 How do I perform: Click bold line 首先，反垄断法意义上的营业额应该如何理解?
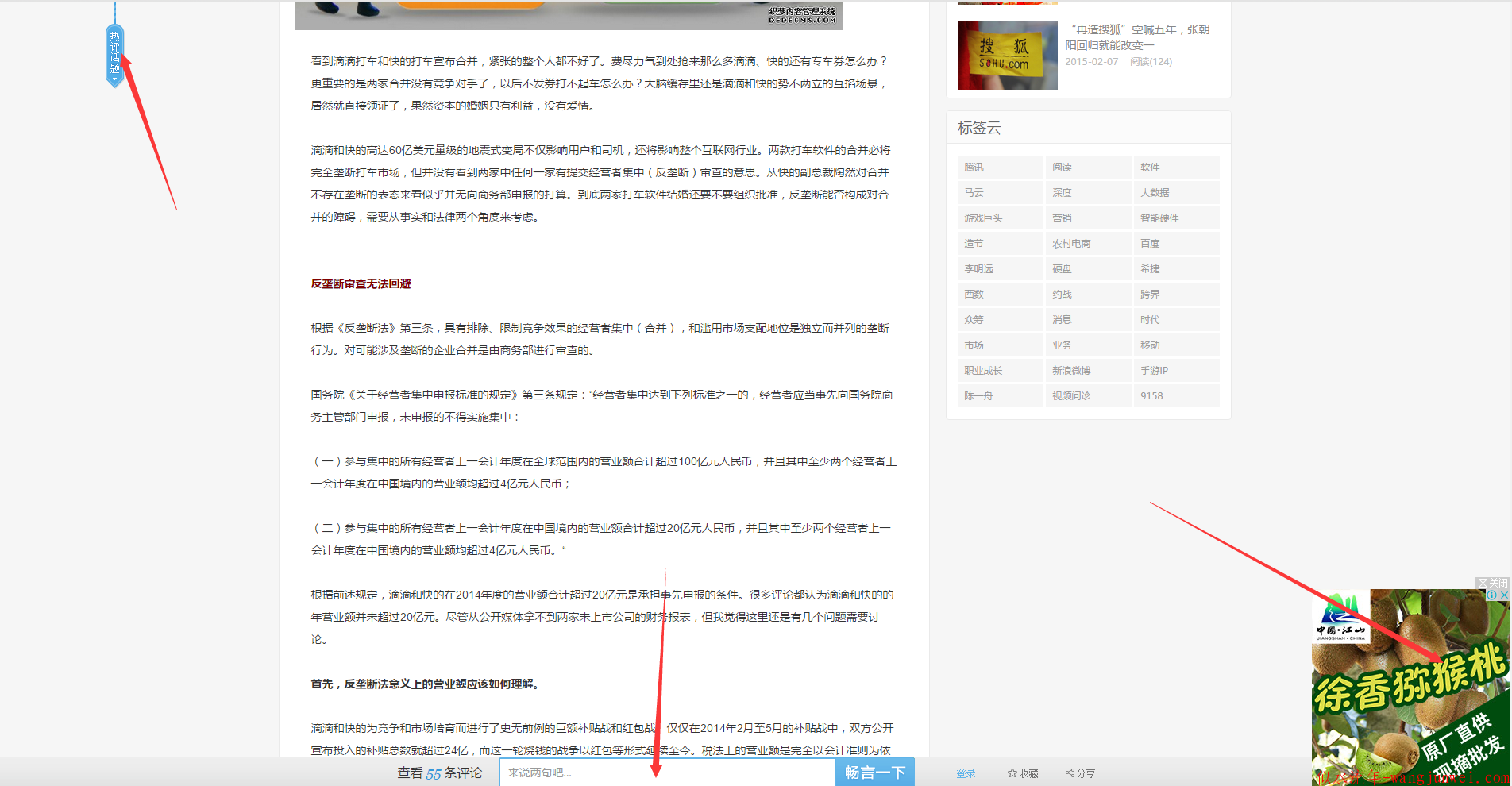[x=425, y=684]
